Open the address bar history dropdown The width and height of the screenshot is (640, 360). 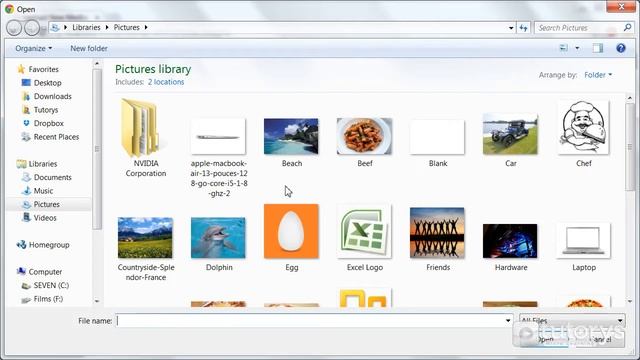(511, 28)
